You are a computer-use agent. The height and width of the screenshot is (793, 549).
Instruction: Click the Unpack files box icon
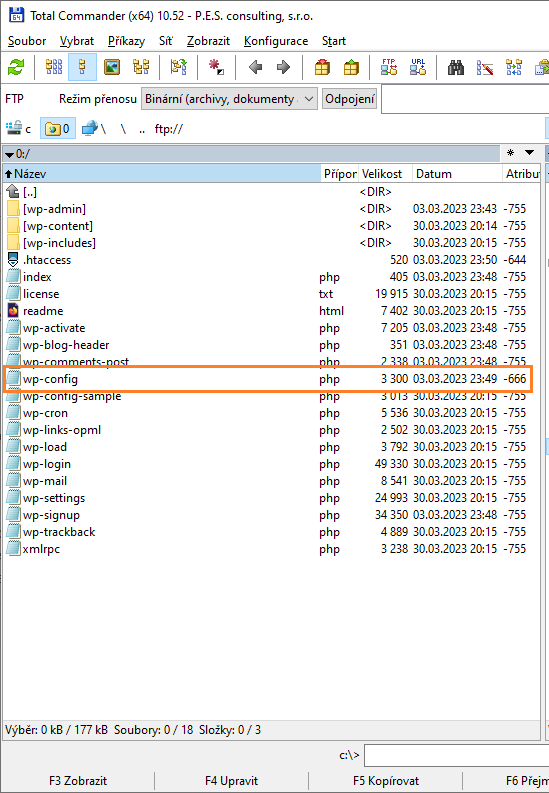point(351,67)
